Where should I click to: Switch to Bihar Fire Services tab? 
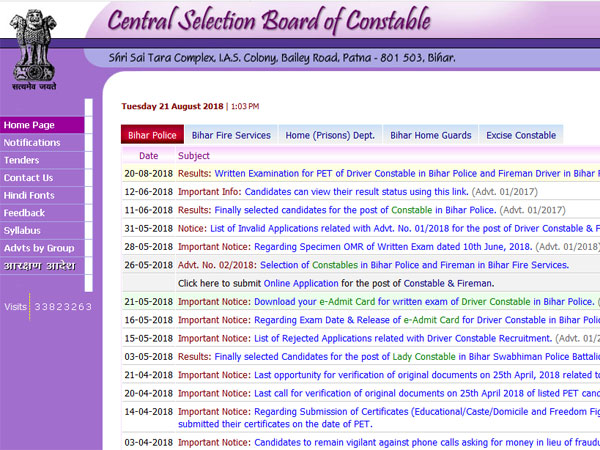[231, 135]
